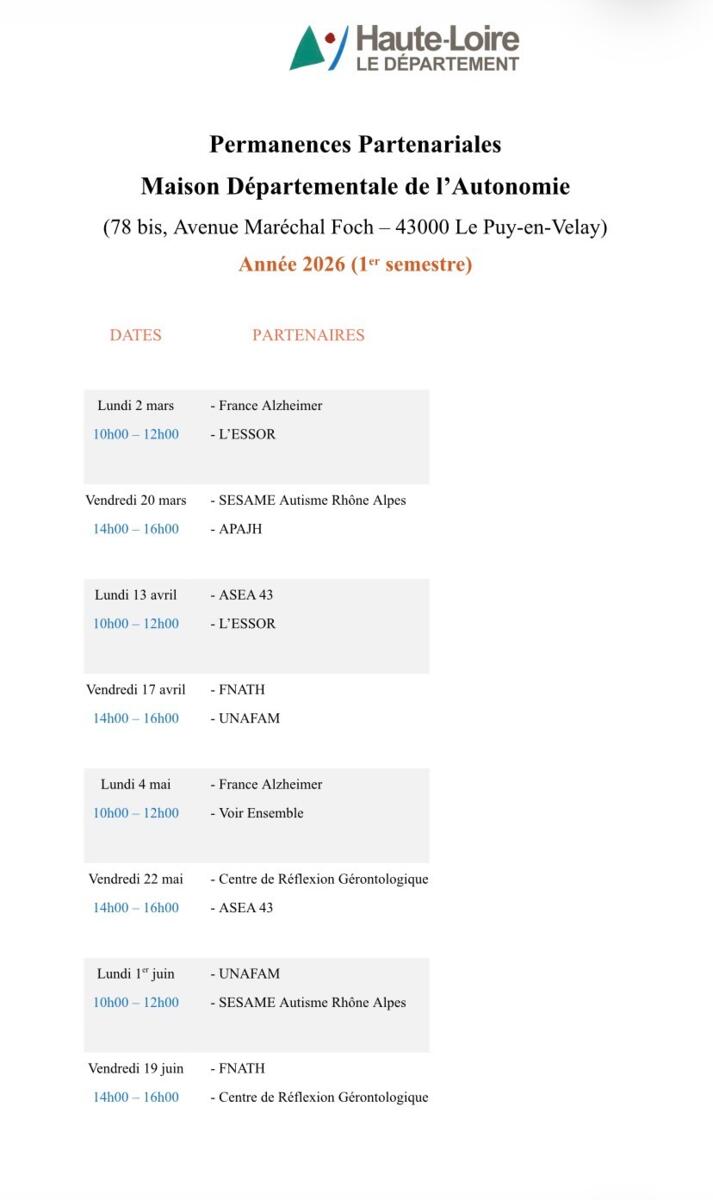Select UNAFAM in the 1er juin row
This screenshot has width=713, height=1200.
click(249, 973)
